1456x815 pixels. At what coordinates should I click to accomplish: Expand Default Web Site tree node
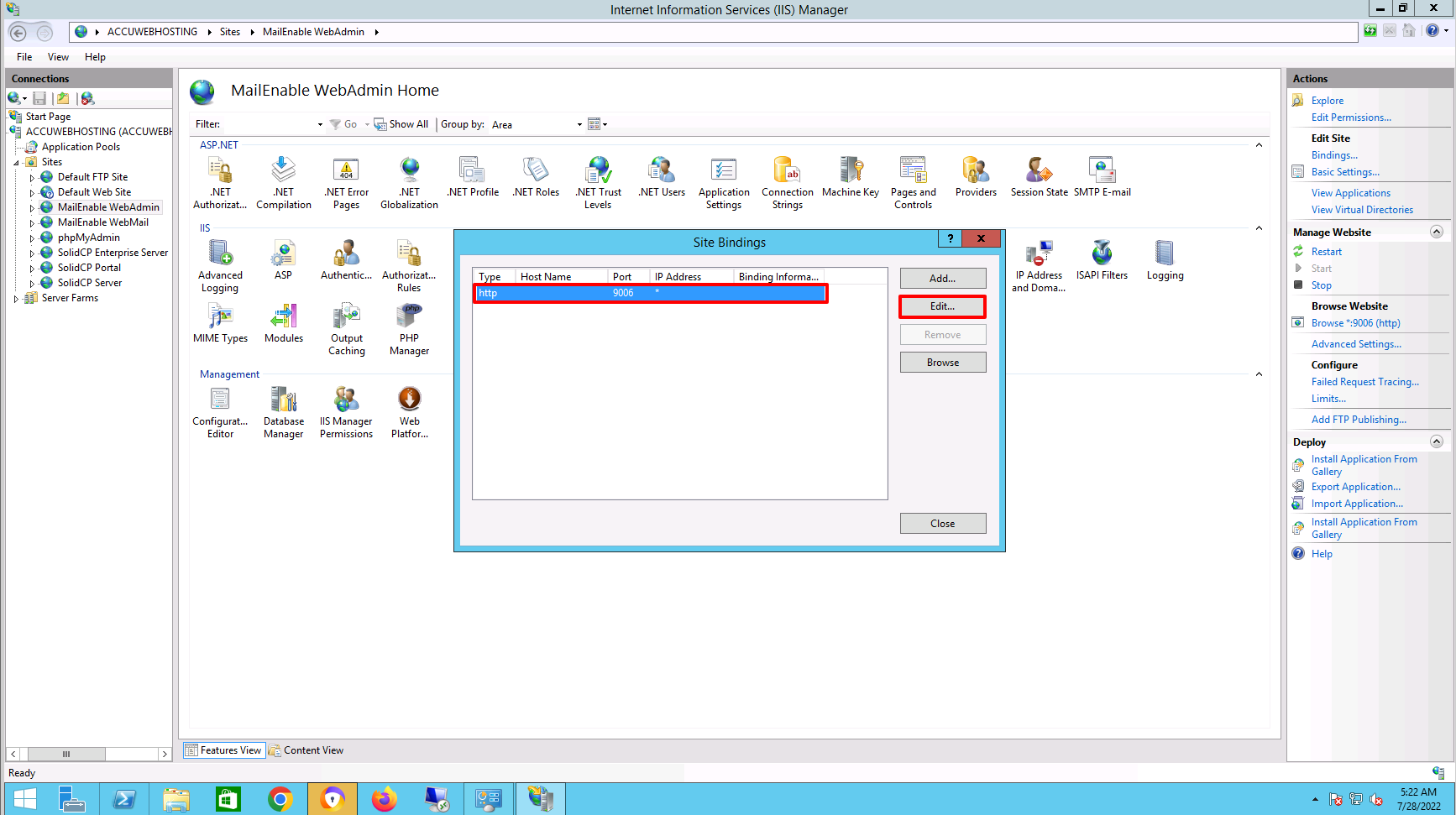click(32, 193)
